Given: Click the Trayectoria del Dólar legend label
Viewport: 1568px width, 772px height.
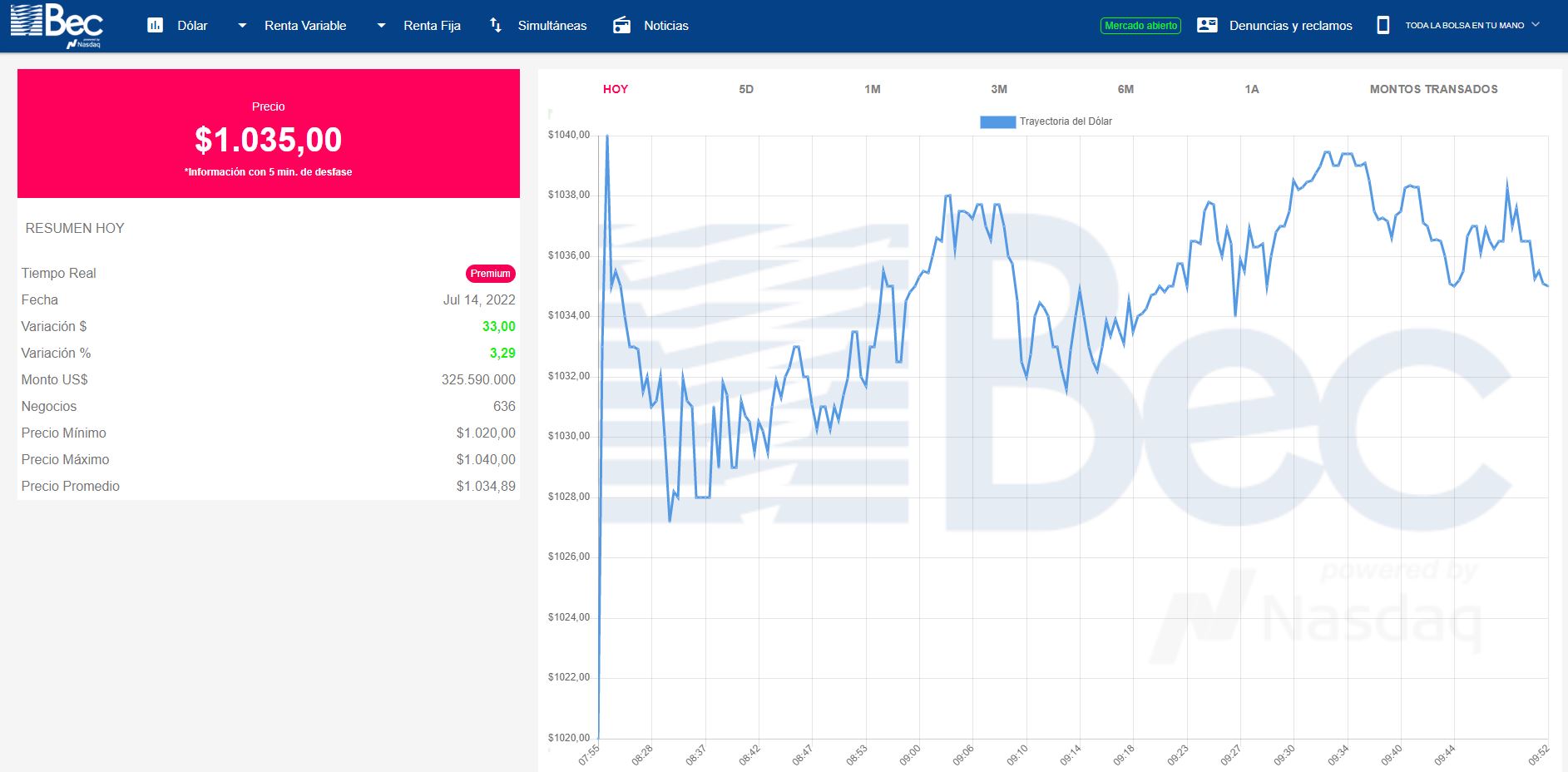Looking at the screenshot, I should pyautogui.click(x=1066, y=121).
